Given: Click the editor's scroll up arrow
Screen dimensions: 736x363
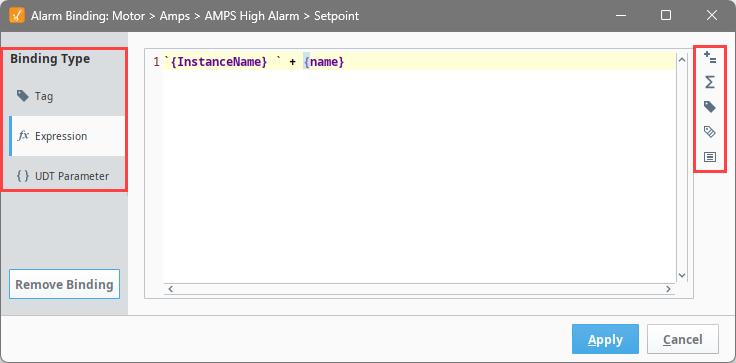Looking at the screenshot, I should coord(682,60).
